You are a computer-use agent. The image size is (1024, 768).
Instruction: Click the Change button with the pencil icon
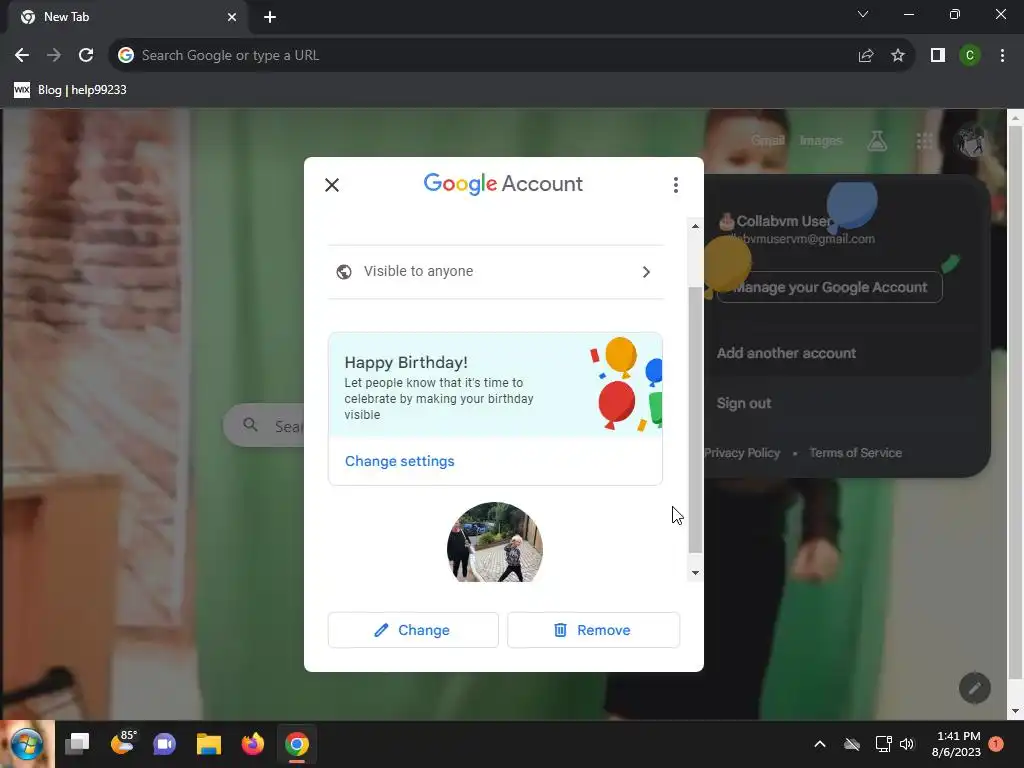(x=413, y=630)
